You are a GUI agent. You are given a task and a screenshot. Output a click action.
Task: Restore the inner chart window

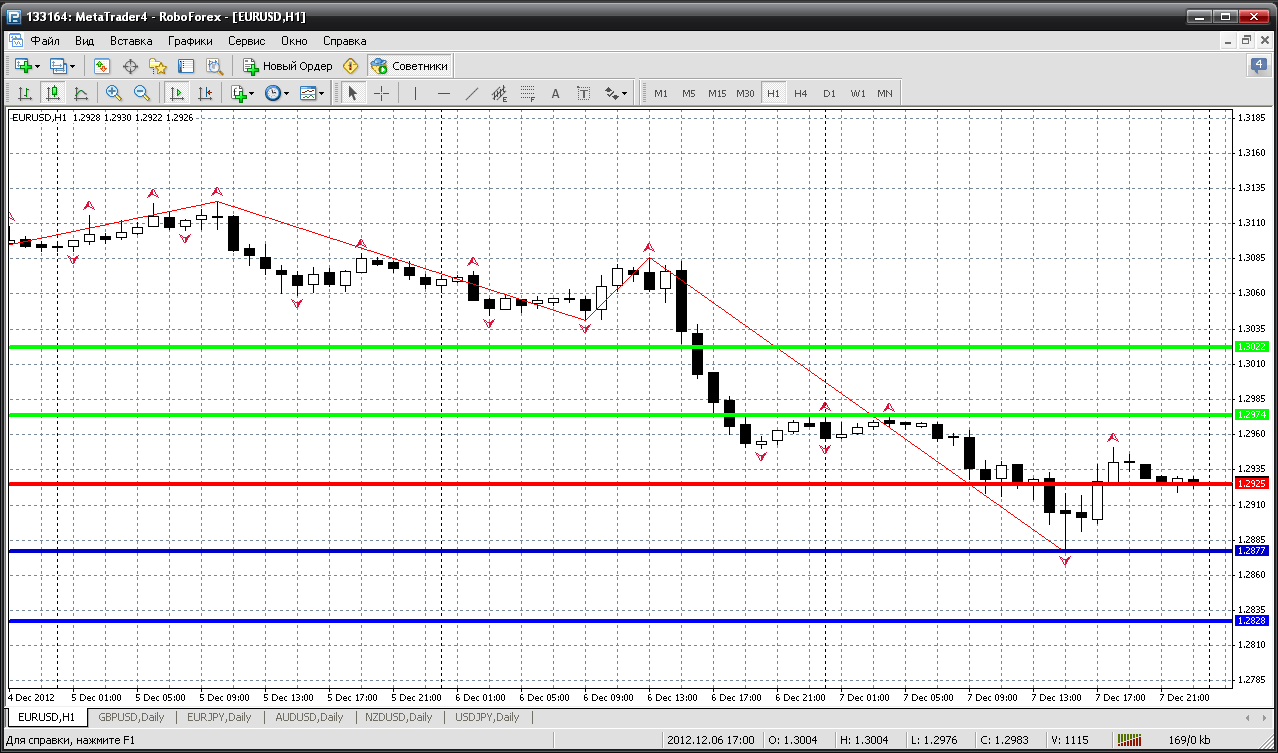tap(1246, 41)
